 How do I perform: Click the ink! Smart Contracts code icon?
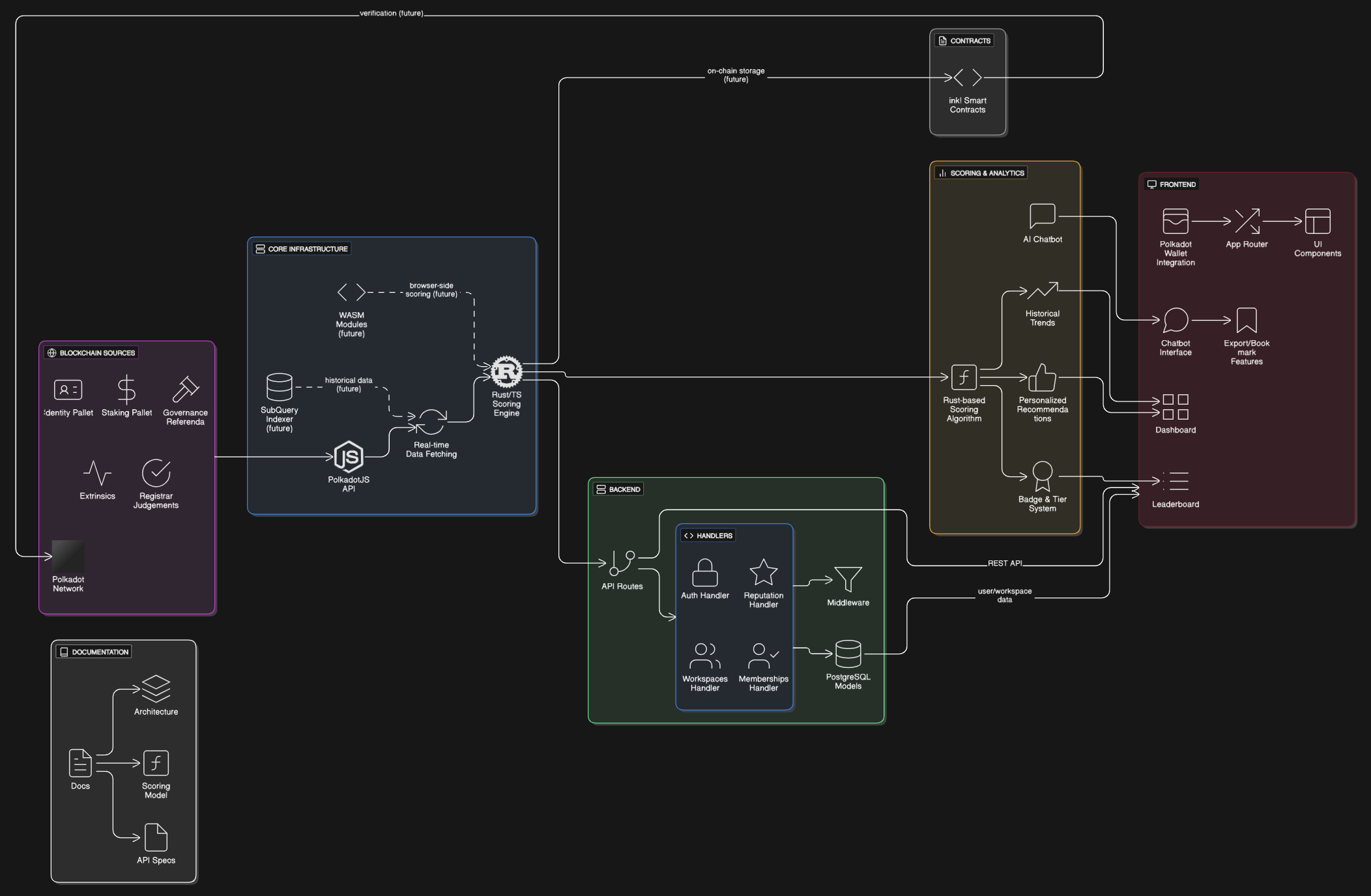(x=967, y=78)
